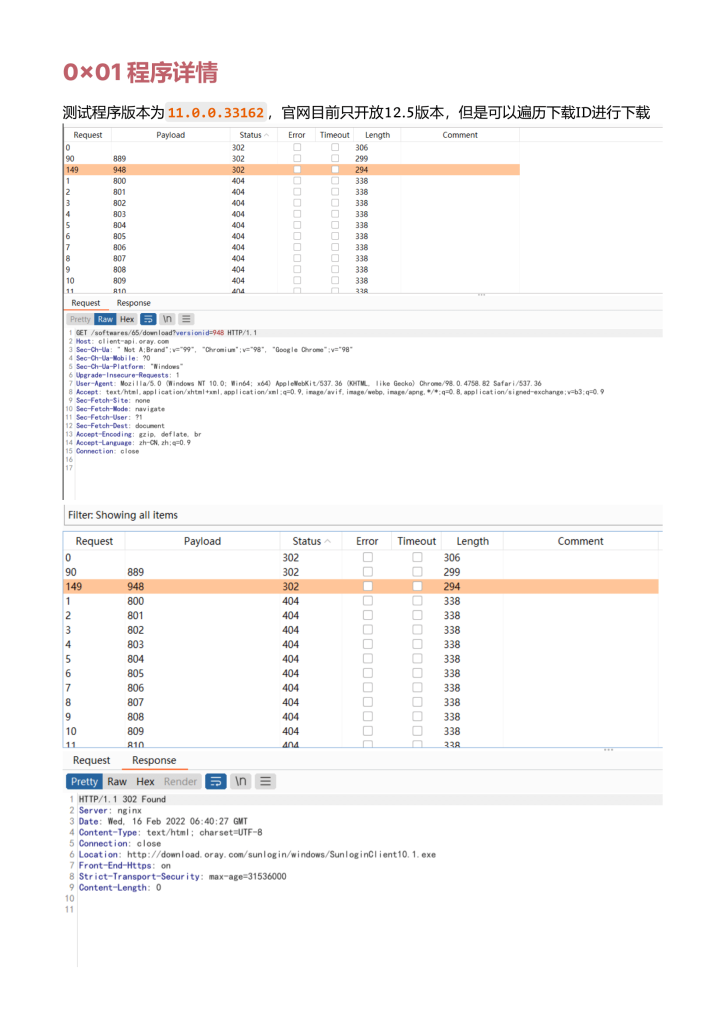Click length value 306 in the larger table
This screenshot has height=1024, width=724.
452,558
